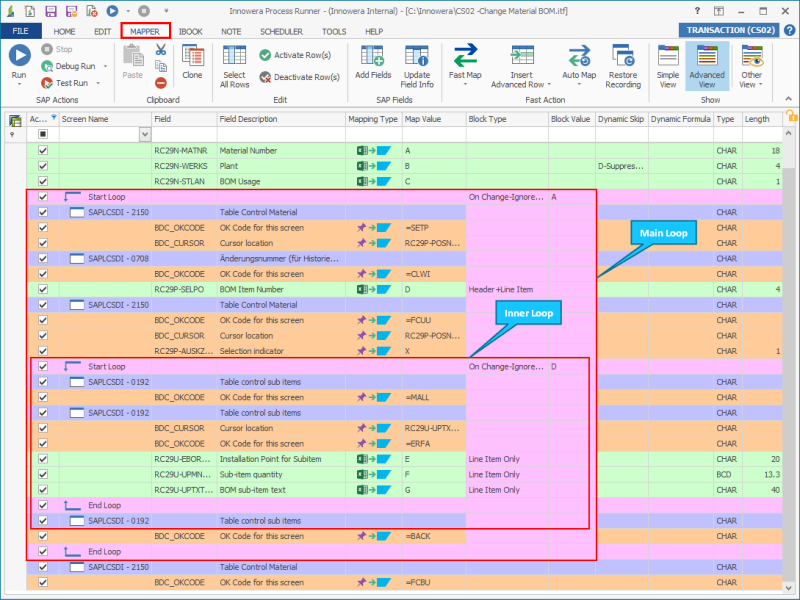Screen dimensions: 800x600
Task: Uncheck the RC29N-MATNR row active checkbox
Action: 43,150
